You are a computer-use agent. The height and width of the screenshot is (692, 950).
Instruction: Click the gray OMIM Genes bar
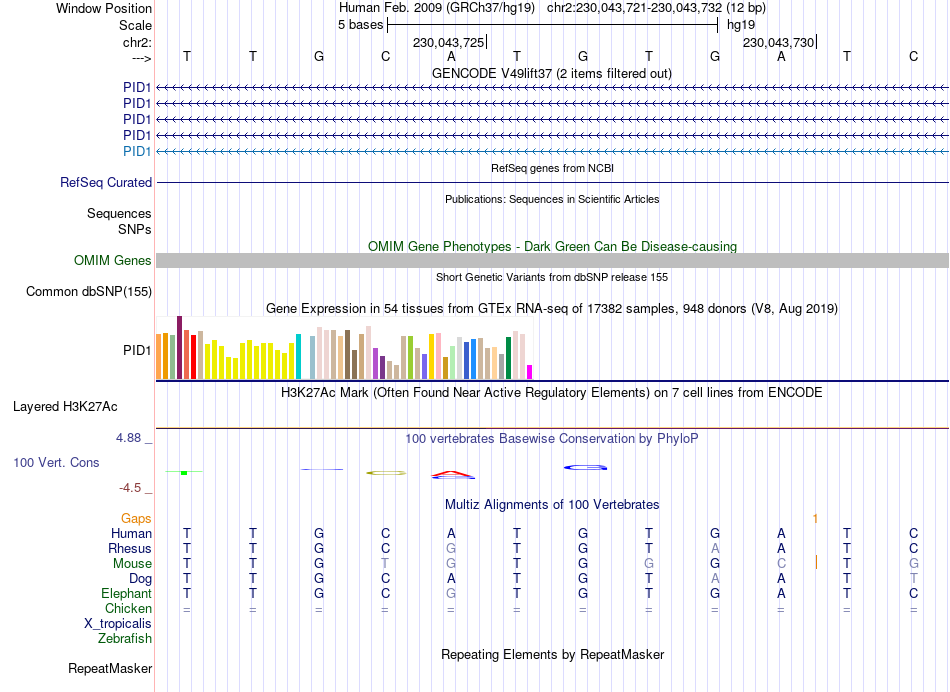tap(552, 261)
